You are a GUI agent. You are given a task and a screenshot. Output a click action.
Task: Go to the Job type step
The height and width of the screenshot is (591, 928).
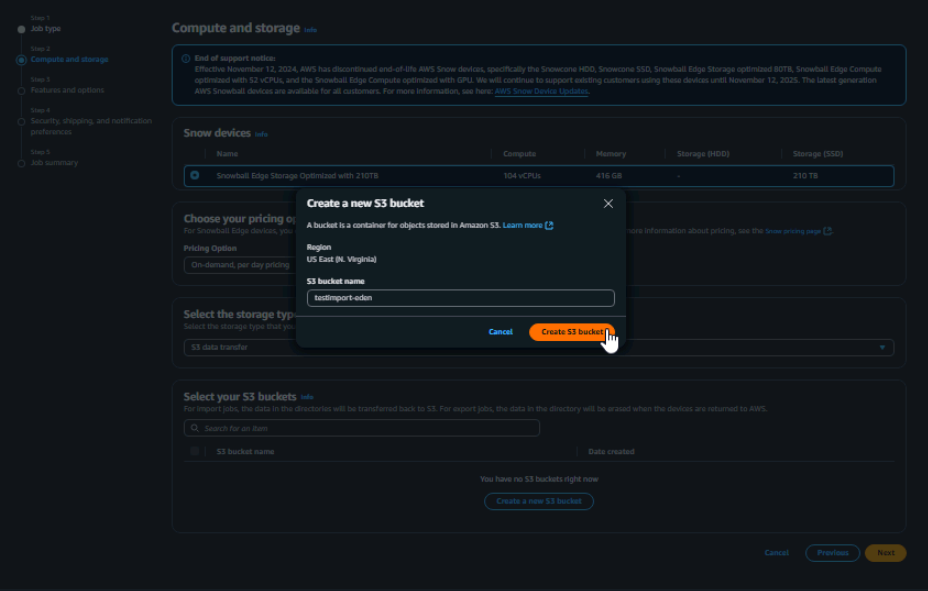46,29
